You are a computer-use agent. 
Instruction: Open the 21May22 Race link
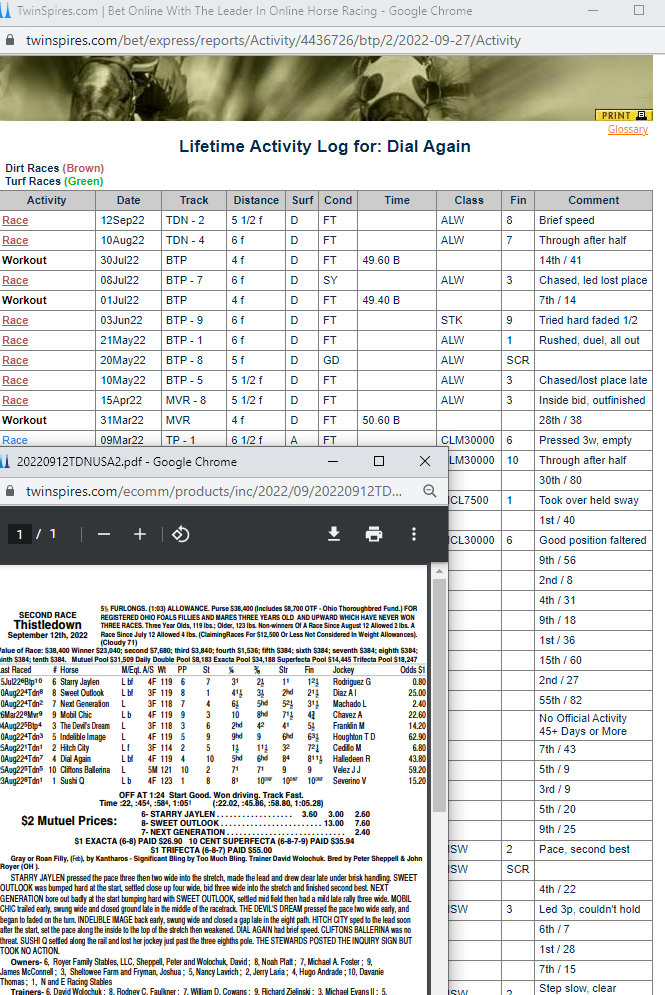click(x=15, y=340)
